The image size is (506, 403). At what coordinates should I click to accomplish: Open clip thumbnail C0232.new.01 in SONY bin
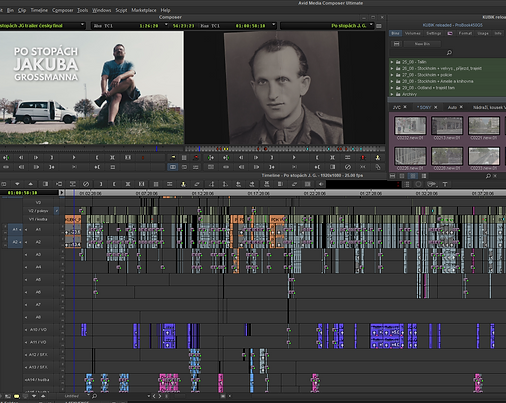pos(410,126)
